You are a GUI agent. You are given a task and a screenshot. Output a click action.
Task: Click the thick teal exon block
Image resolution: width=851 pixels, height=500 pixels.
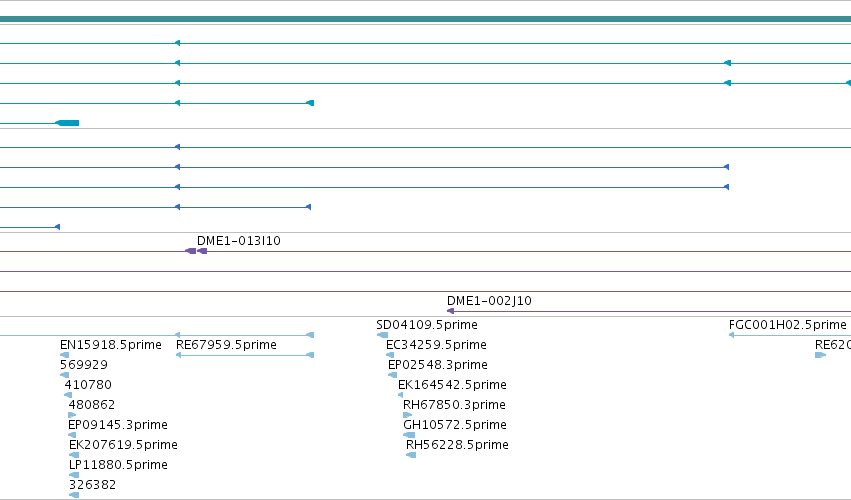coord(68,123)
